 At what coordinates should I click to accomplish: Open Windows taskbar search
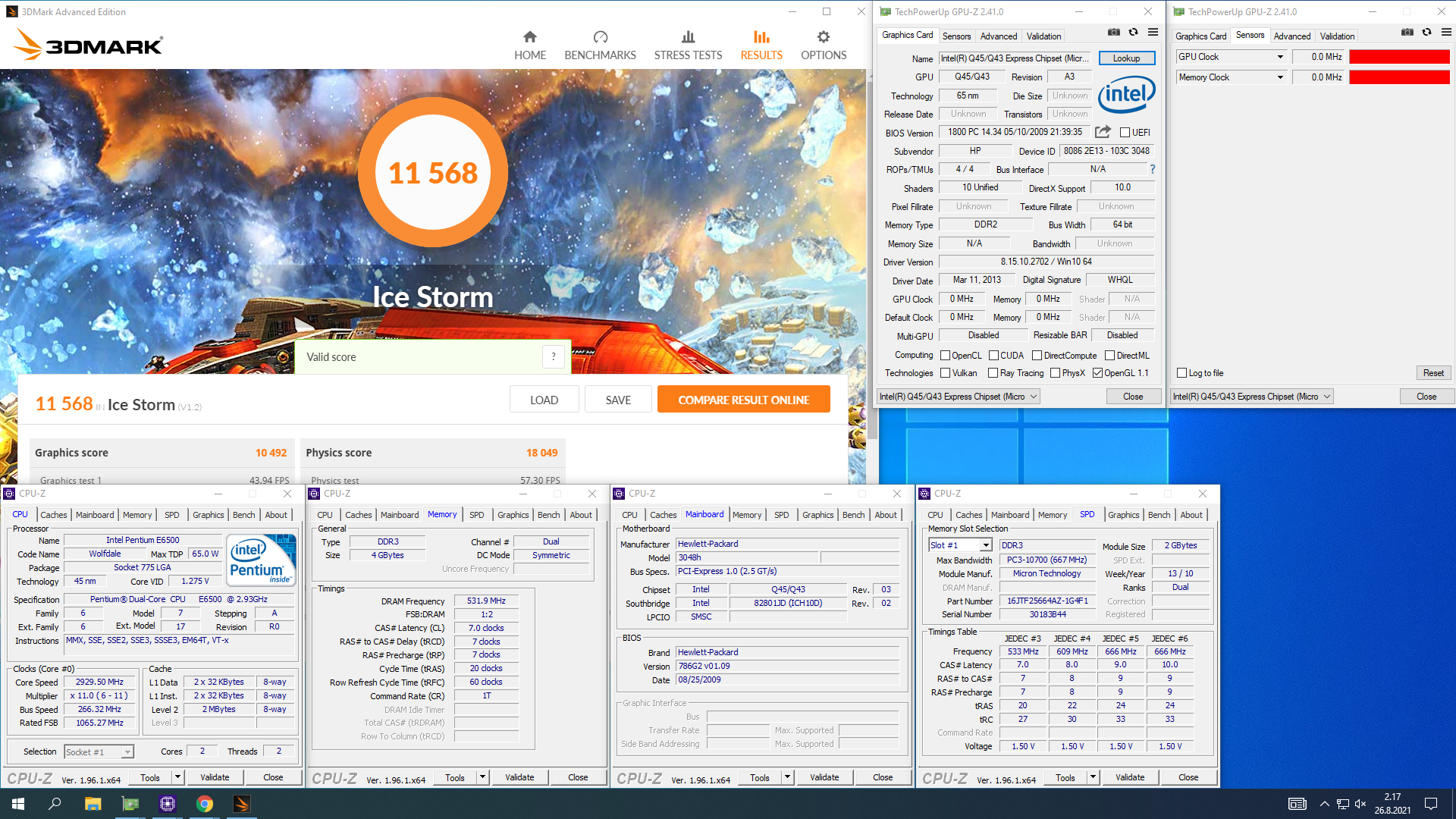55,804
